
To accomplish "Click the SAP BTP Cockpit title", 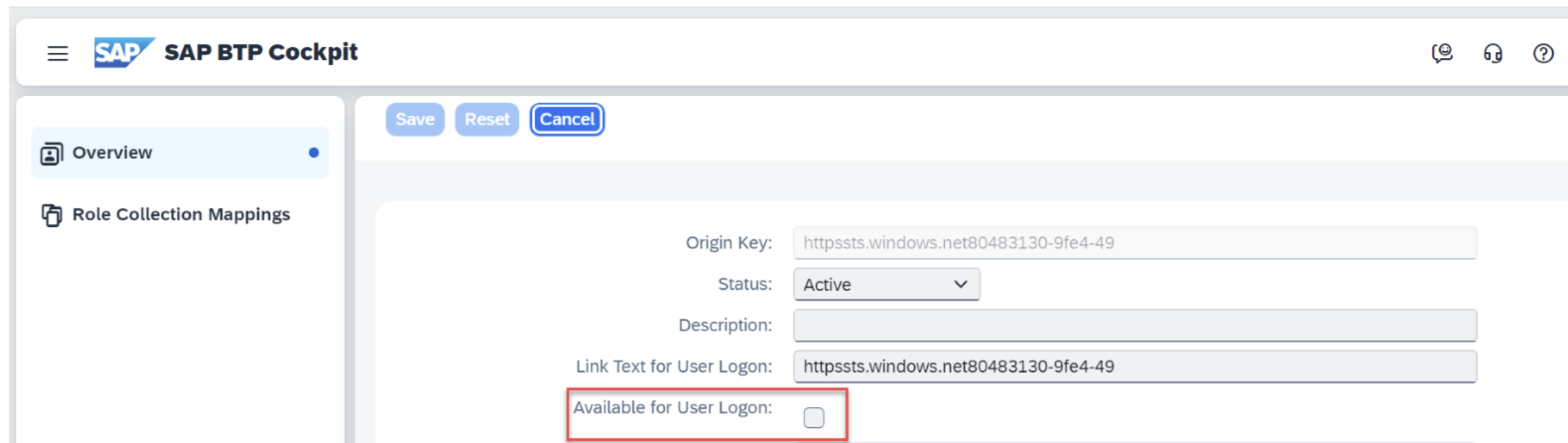I will 261,53.
